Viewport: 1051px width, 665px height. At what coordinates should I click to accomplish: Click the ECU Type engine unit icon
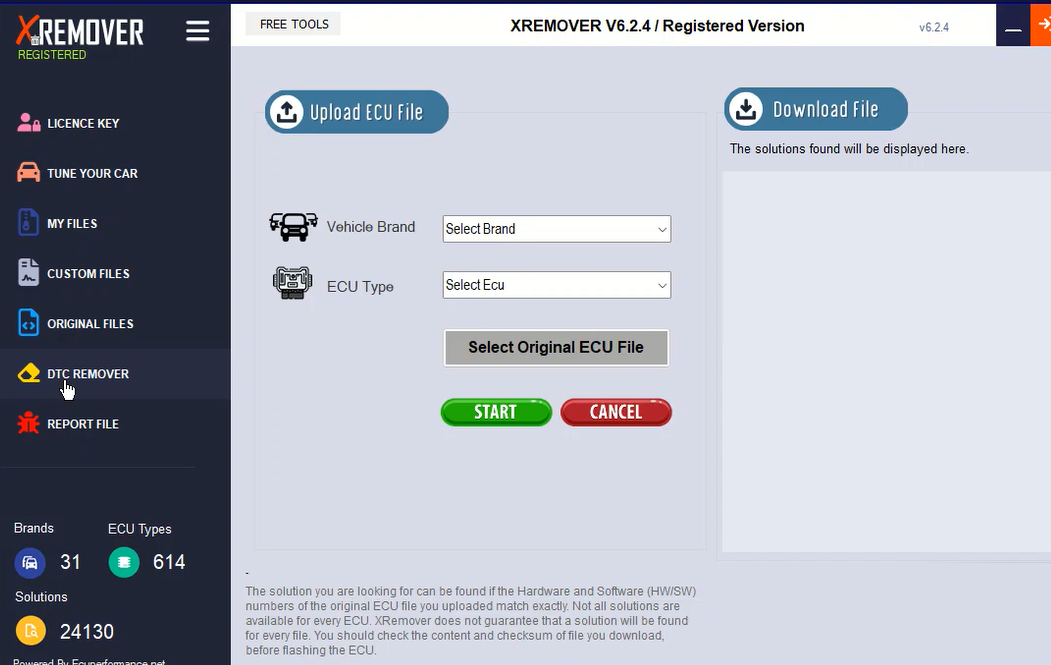(x=292, y=282)
